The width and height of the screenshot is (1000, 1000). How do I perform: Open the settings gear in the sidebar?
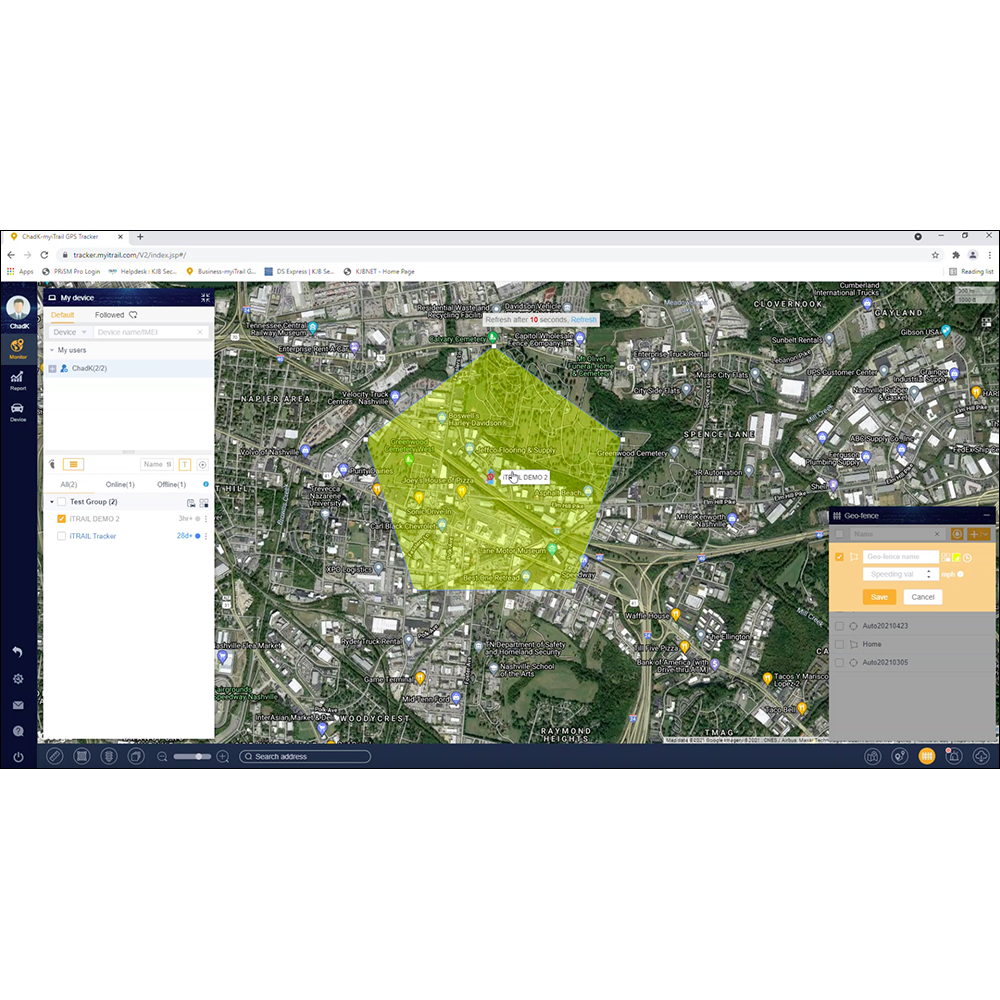click(x=18, y=679)
